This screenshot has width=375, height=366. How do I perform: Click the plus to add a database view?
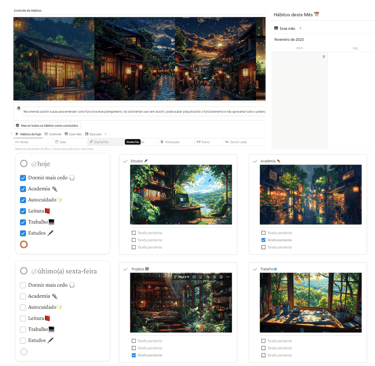[x=106, y=134]
